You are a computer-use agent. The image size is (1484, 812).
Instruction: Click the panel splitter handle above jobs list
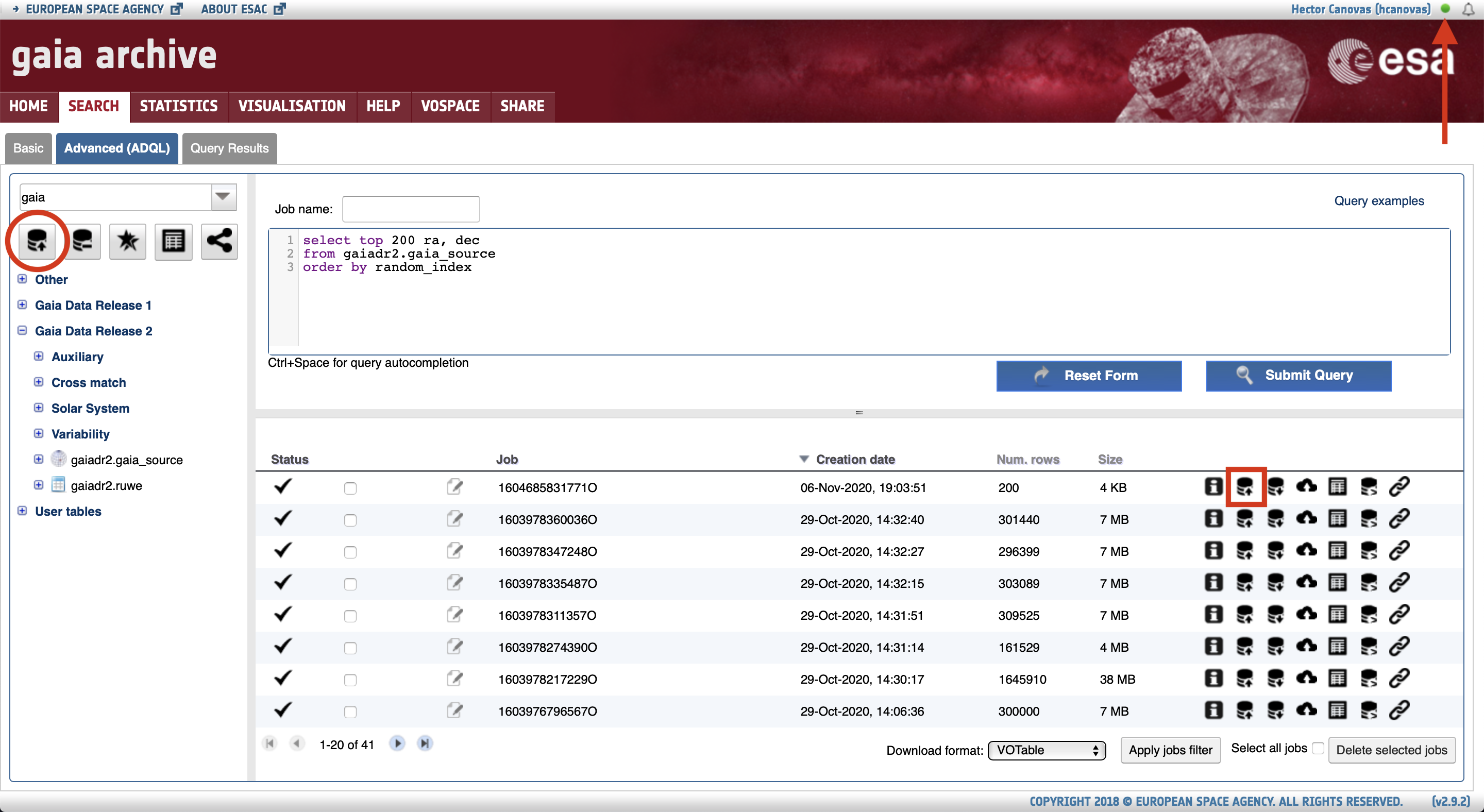coord(859,413)
